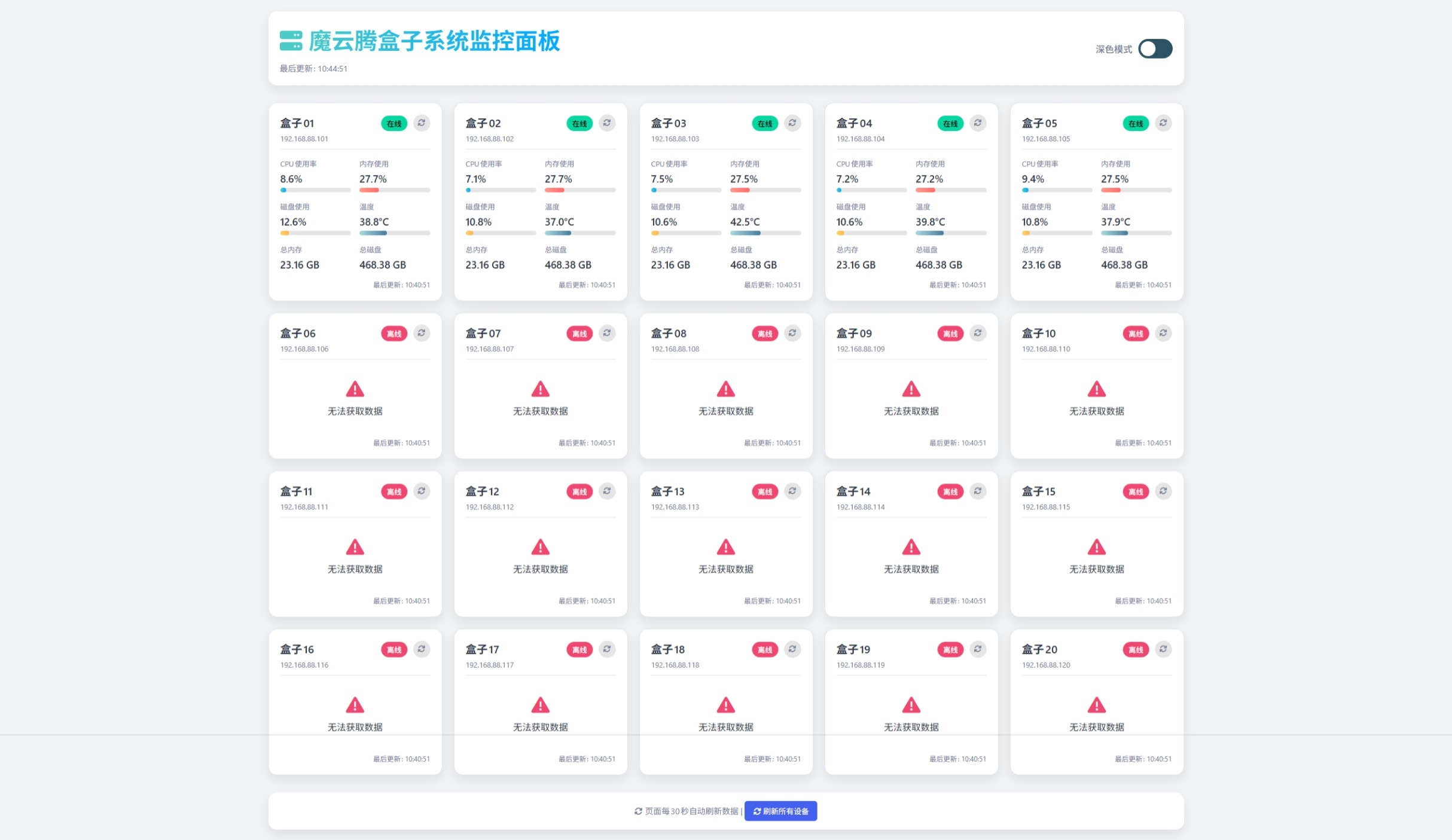Click the 在线 status badge on 盒子02
Screen dimensions: 1452x840
click(x=578, y=123)
